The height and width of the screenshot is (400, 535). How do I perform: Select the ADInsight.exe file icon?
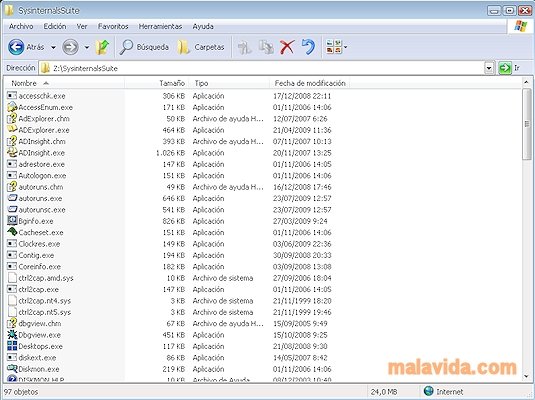12,153
